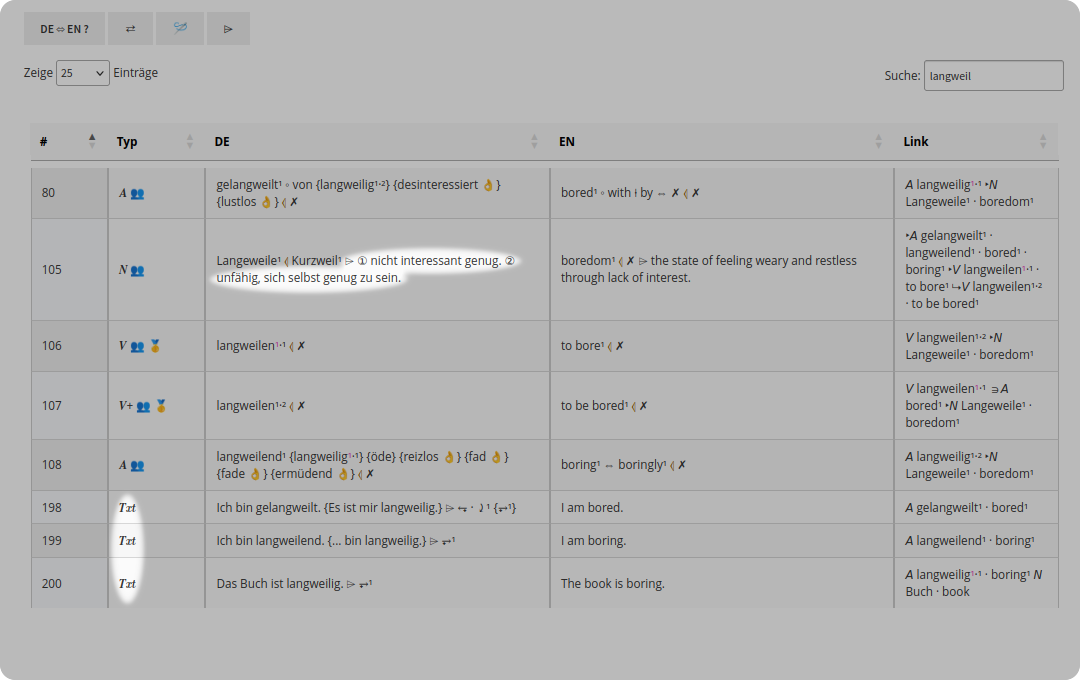Click the ✗ mark after langweilen¹·¹ in DE
Screen dimensions: 1080x680
tap(301, 346)
